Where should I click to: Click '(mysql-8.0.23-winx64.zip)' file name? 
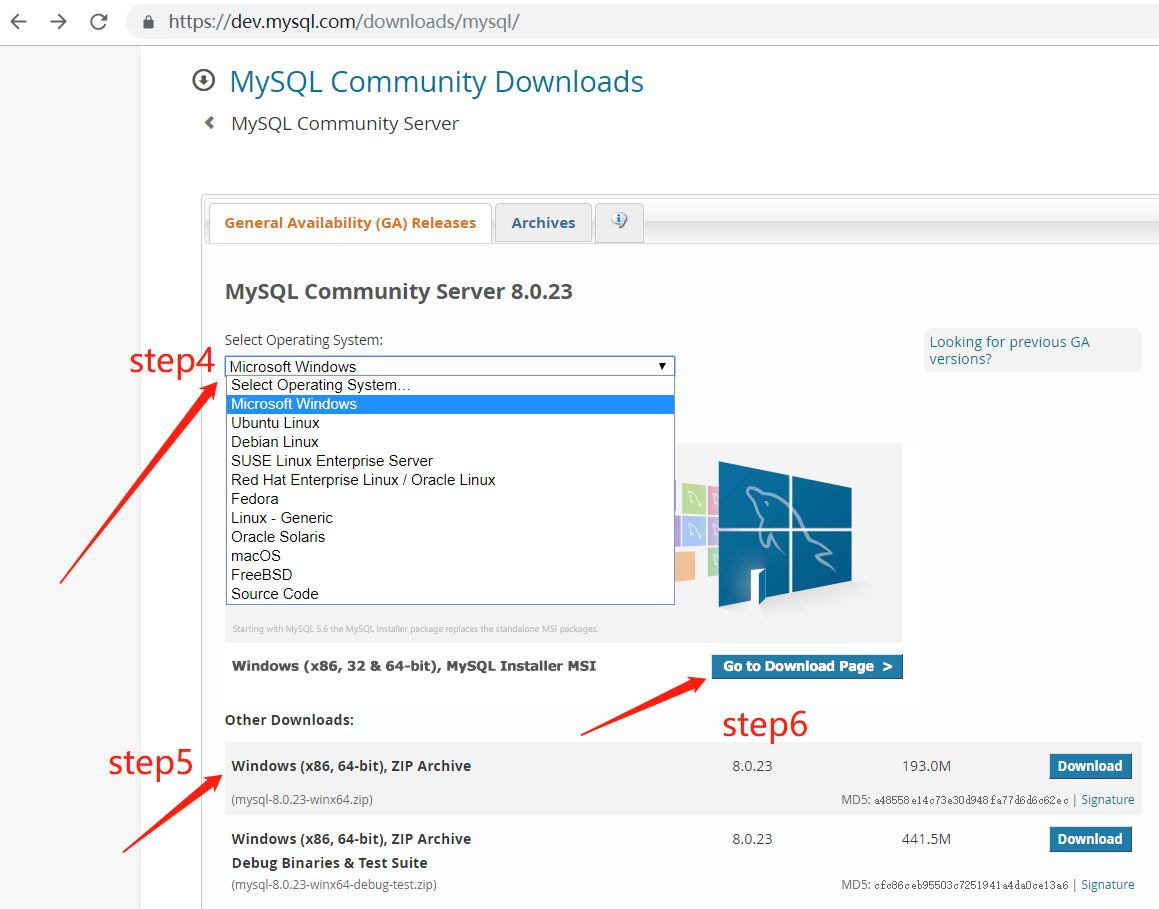(302, 800)
